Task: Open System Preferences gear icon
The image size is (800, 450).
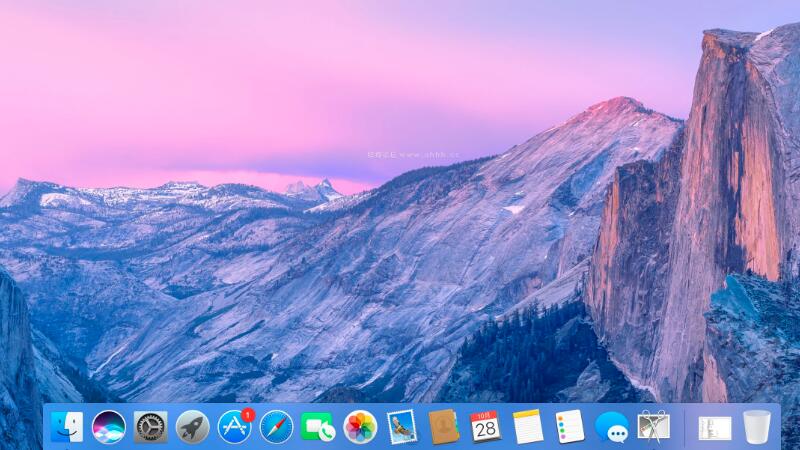Action: 151,427
